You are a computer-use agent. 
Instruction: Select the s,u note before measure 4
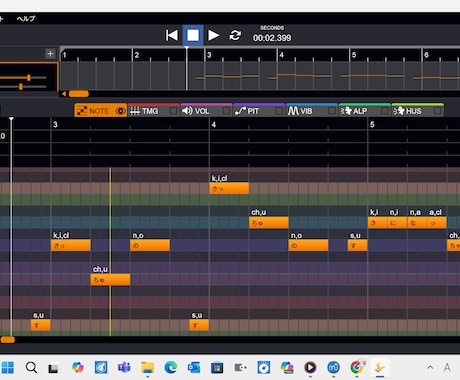click(199, 325)
